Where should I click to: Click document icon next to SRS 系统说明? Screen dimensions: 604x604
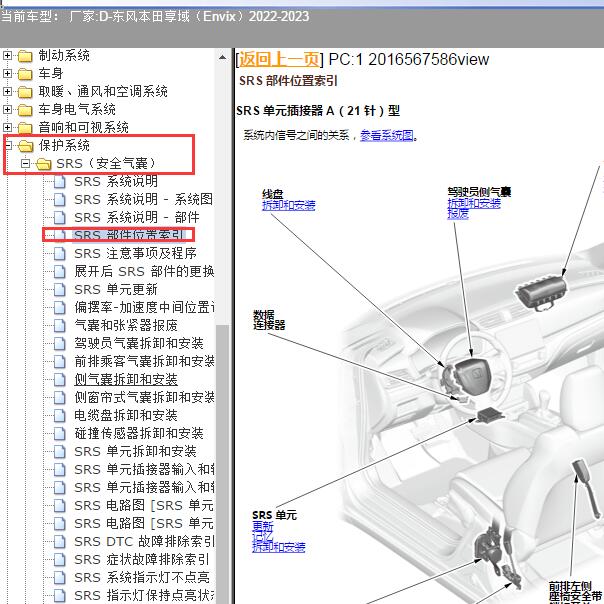coord(60,181)
